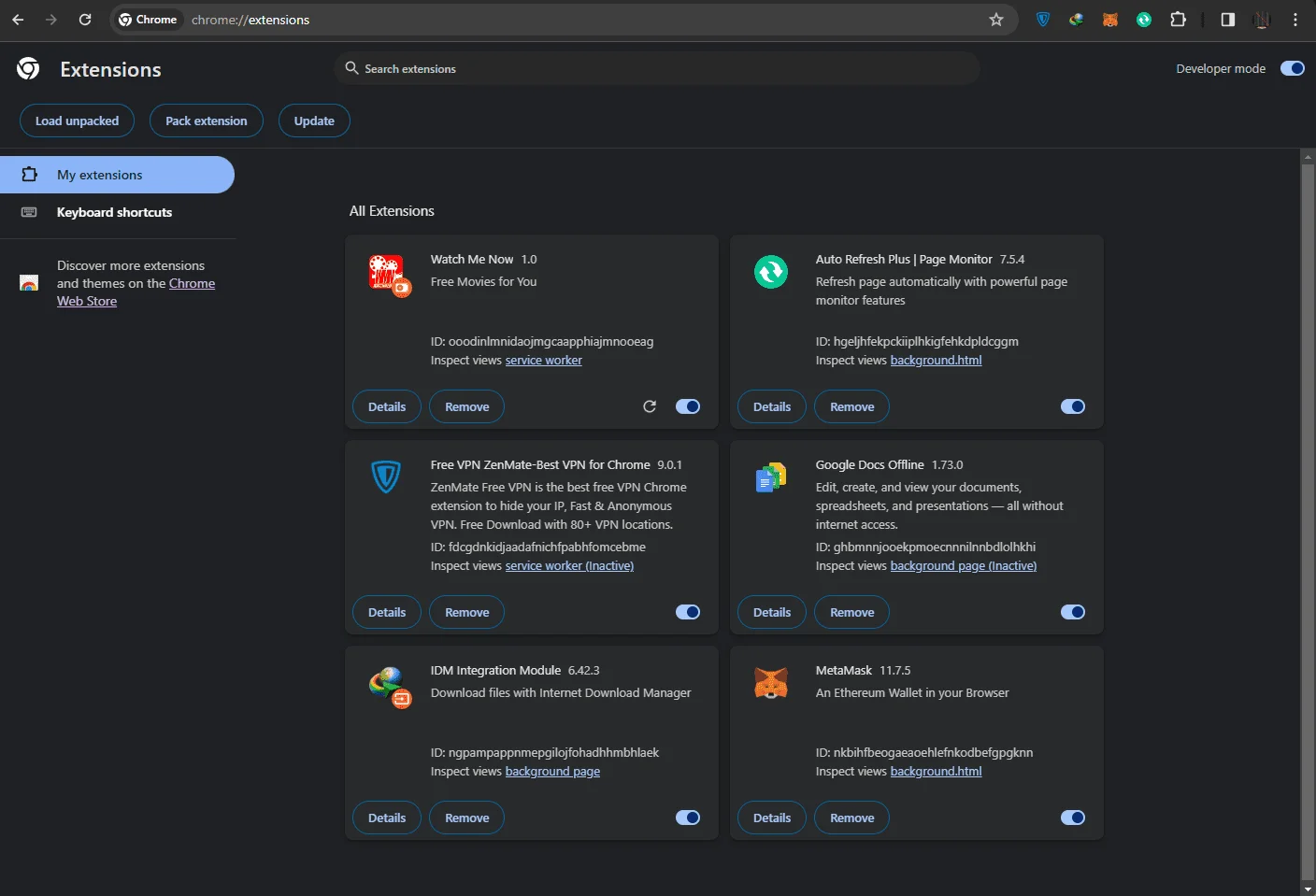Screen dimensions: 1316x896
Task: Open Chrome three-dot menu
Action: [1295, 20]
